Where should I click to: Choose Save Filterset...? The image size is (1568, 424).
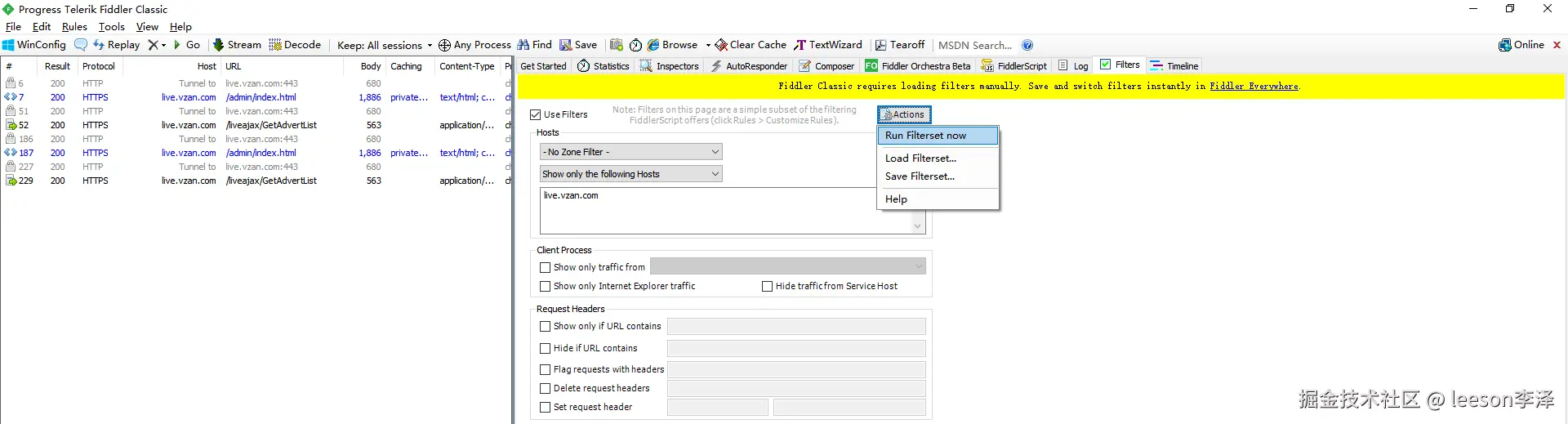tap(938, 176)
